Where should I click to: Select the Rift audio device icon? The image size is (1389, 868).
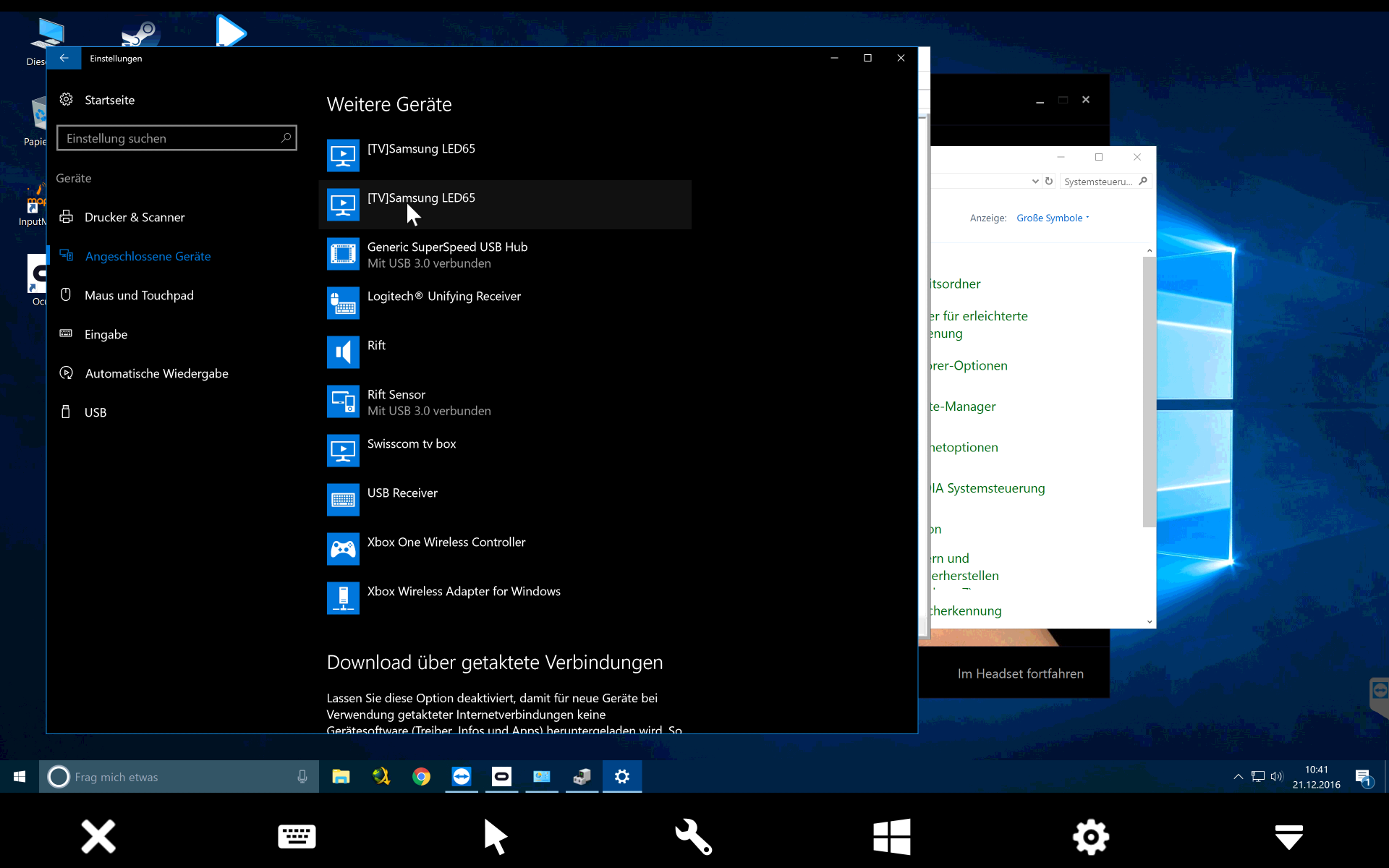point(343,352)
